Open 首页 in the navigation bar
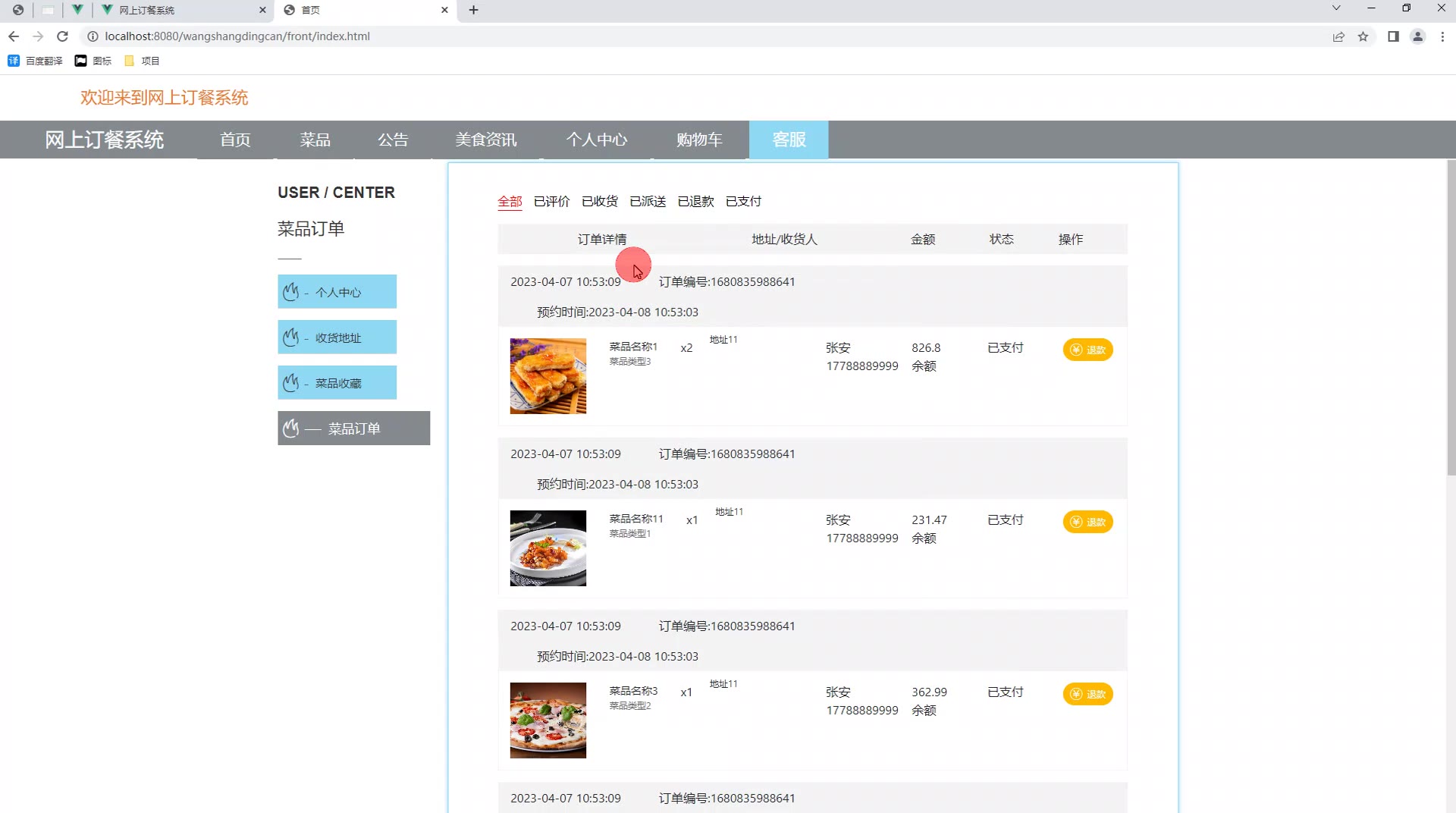1456x813 pixels. tap(235, 140)
